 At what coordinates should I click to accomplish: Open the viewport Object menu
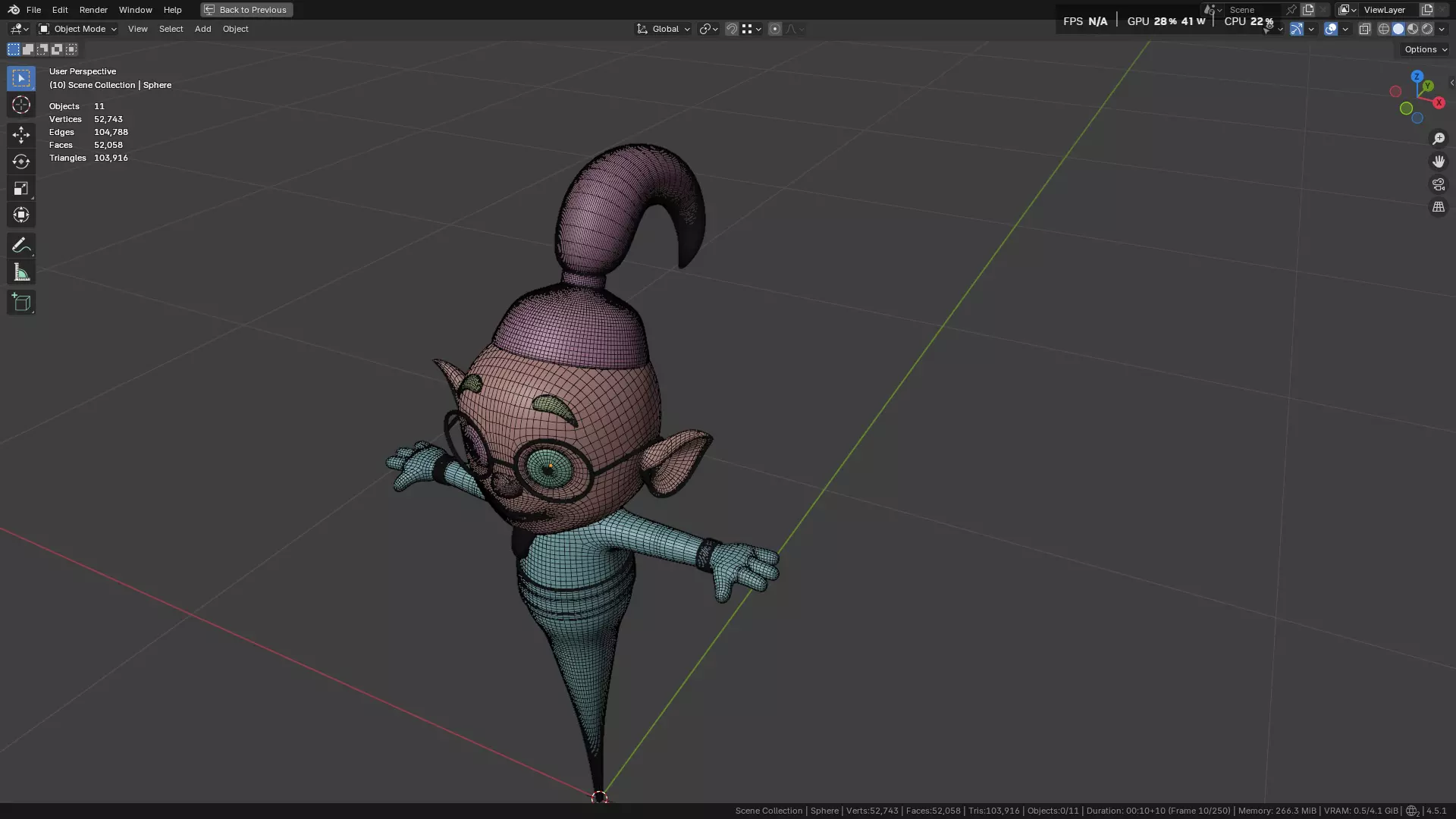pyautogui.click(x=235, y=29)
